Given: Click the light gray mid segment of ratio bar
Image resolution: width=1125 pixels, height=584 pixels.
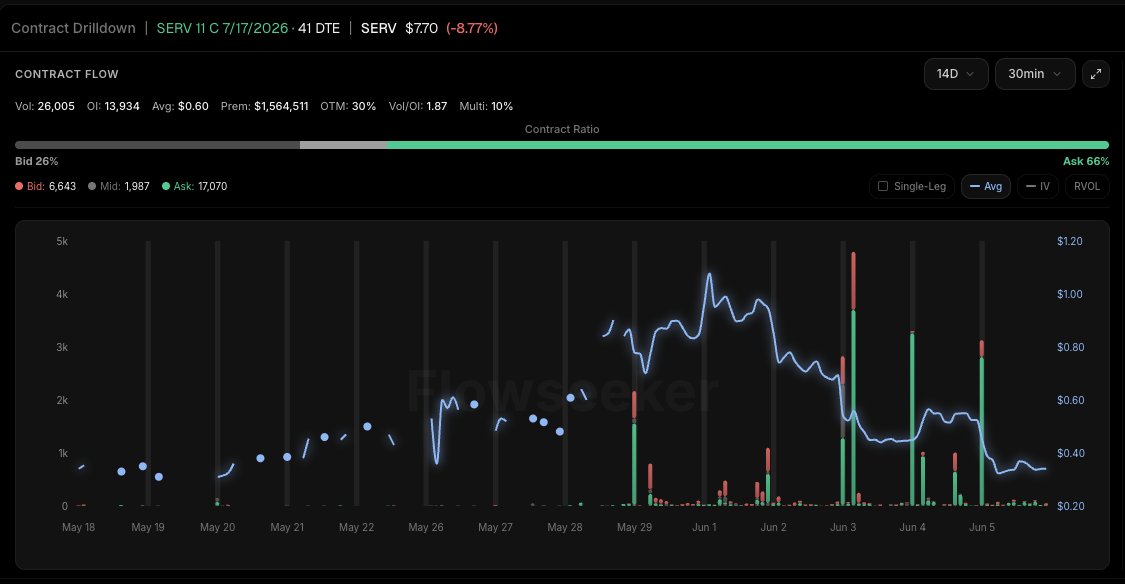Looking at the screenshot, I should pos(344,145).
